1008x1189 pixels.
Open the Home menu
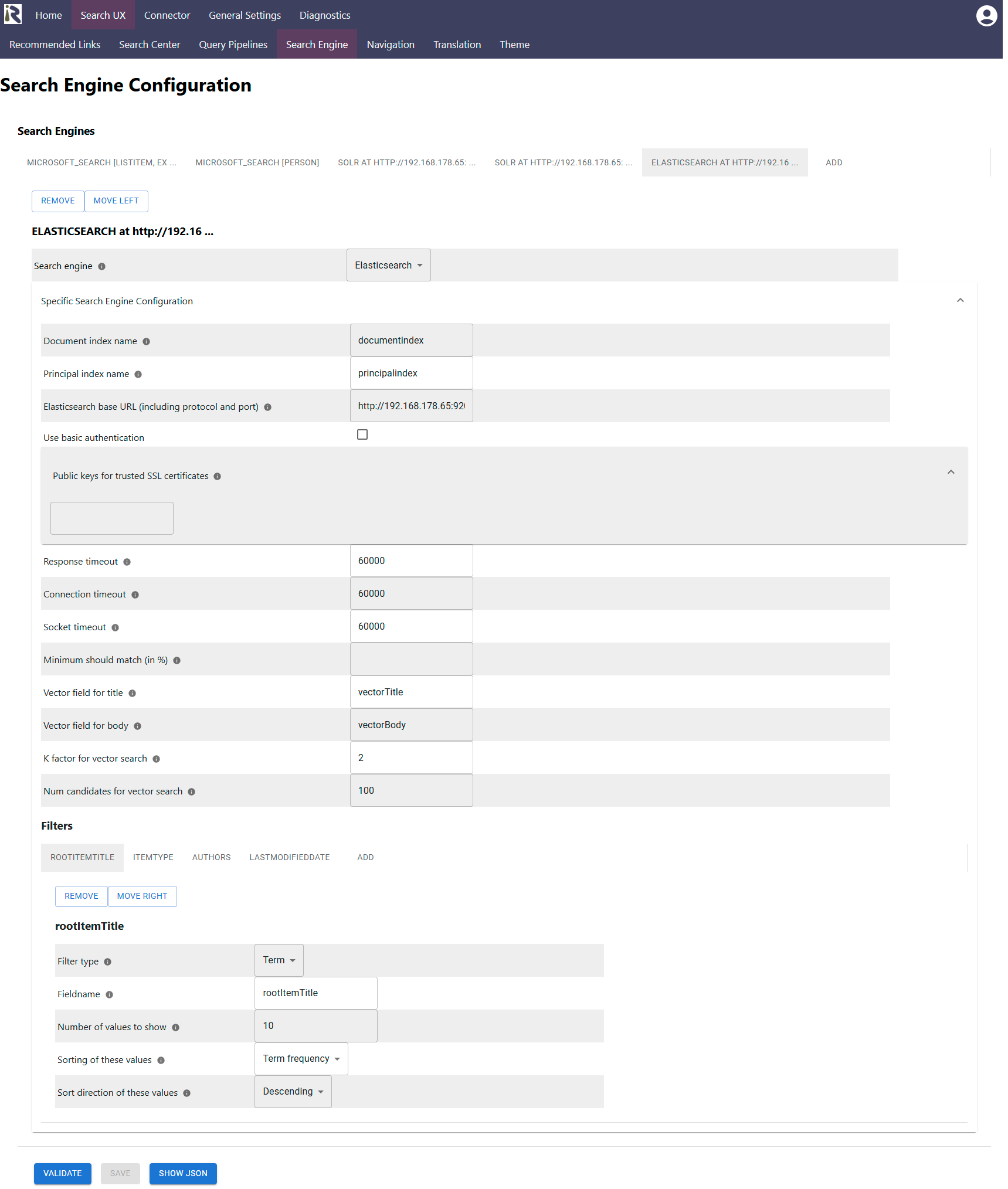point(49,15)
